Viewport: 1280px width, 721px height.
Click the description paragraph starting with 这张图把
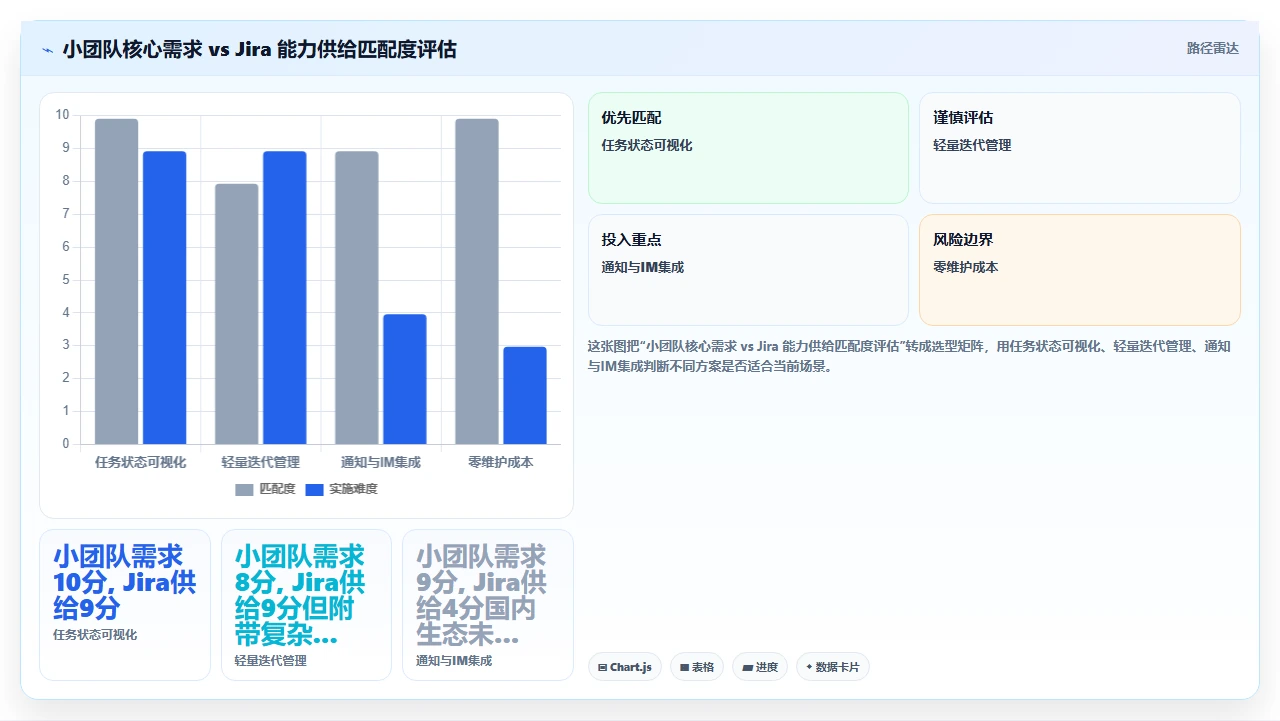point(912,356)
